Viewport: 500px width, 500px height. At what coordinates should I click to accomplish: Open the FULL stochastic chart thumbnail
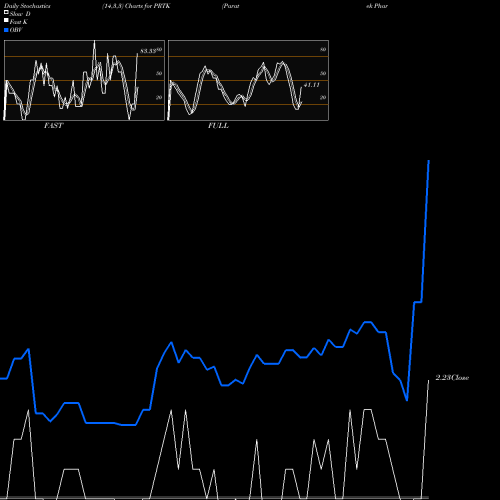[248, 80]
